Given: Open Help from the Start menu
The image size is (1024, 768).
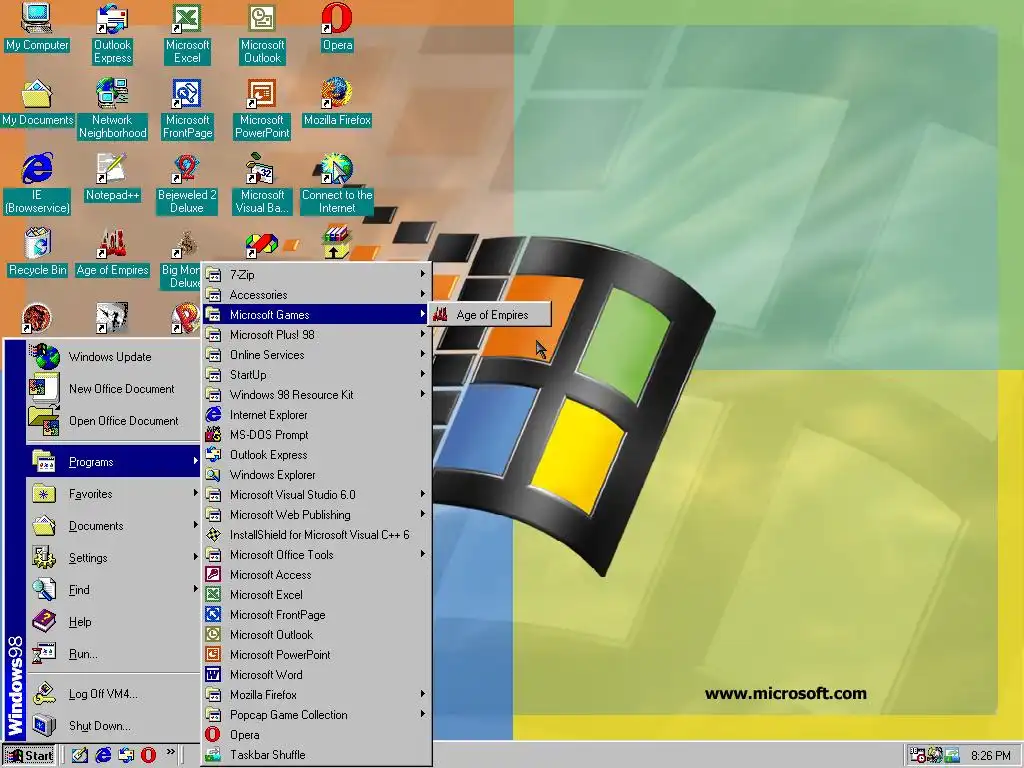Looking at the screenshot, I should point(114,622).
